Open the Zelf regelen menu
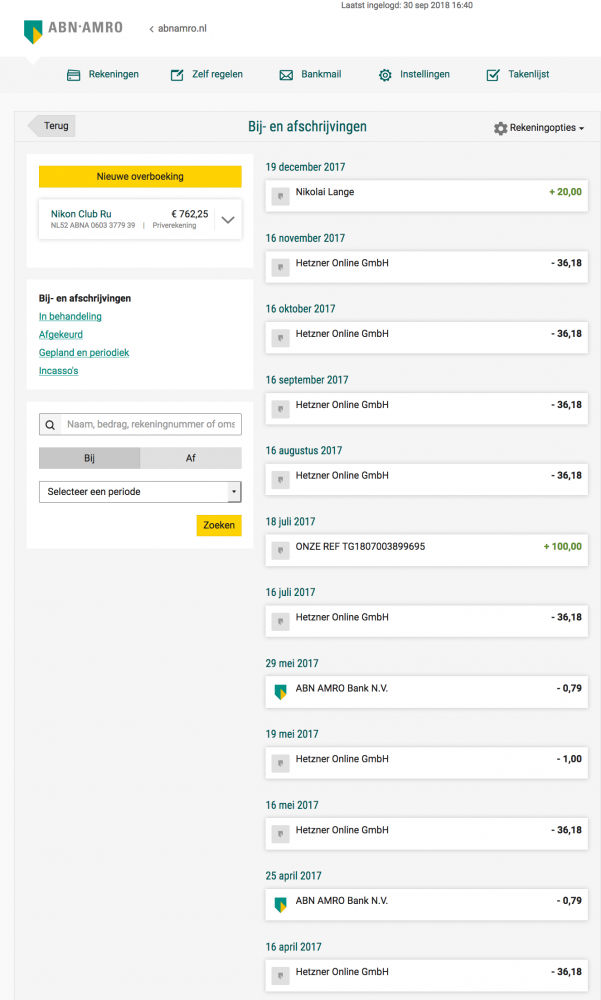 [207, 75]
